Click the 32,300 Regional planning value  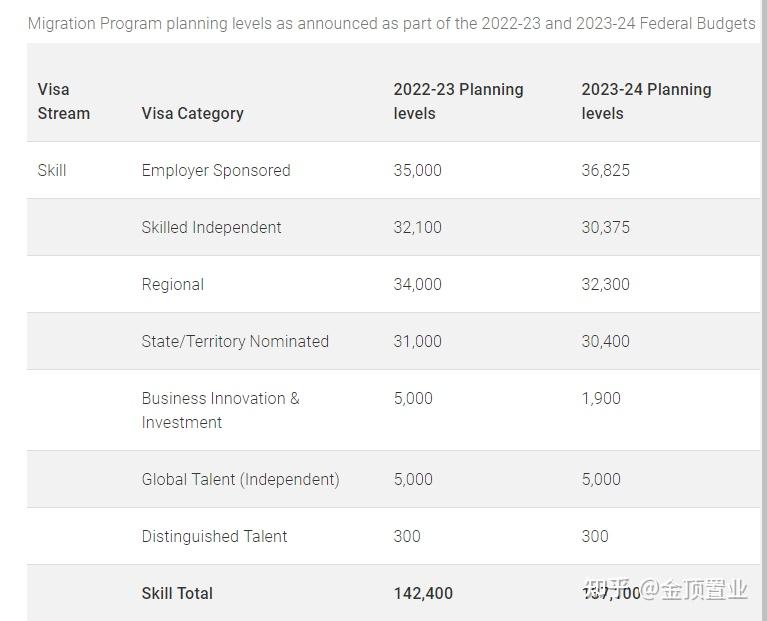[605, 284]
